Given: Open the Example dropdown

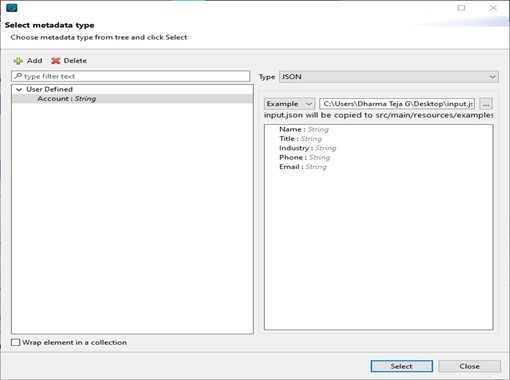Looking at the screenshot, I should 289,104.
